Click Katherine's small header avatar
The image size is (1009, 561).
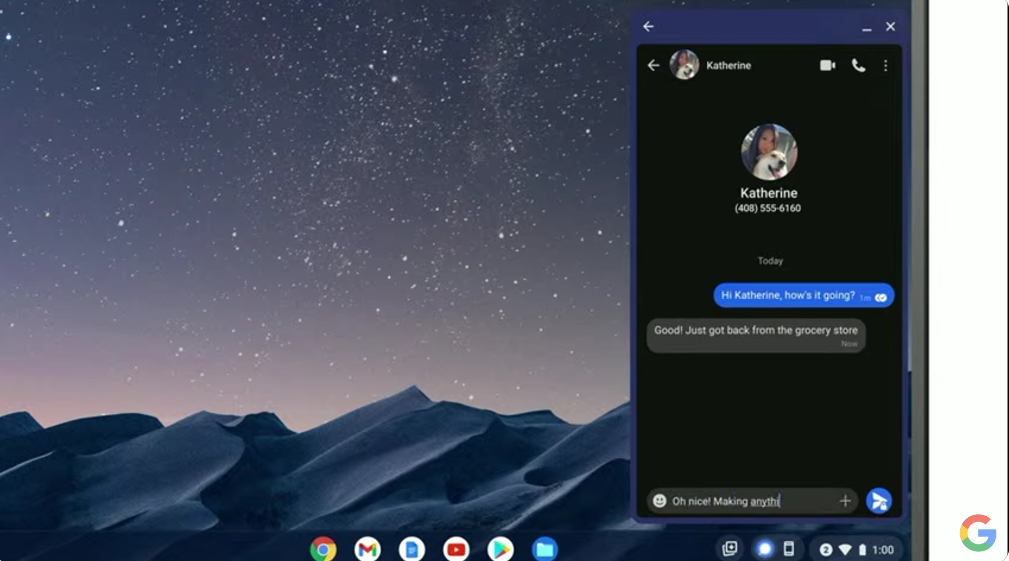(684, 65)
